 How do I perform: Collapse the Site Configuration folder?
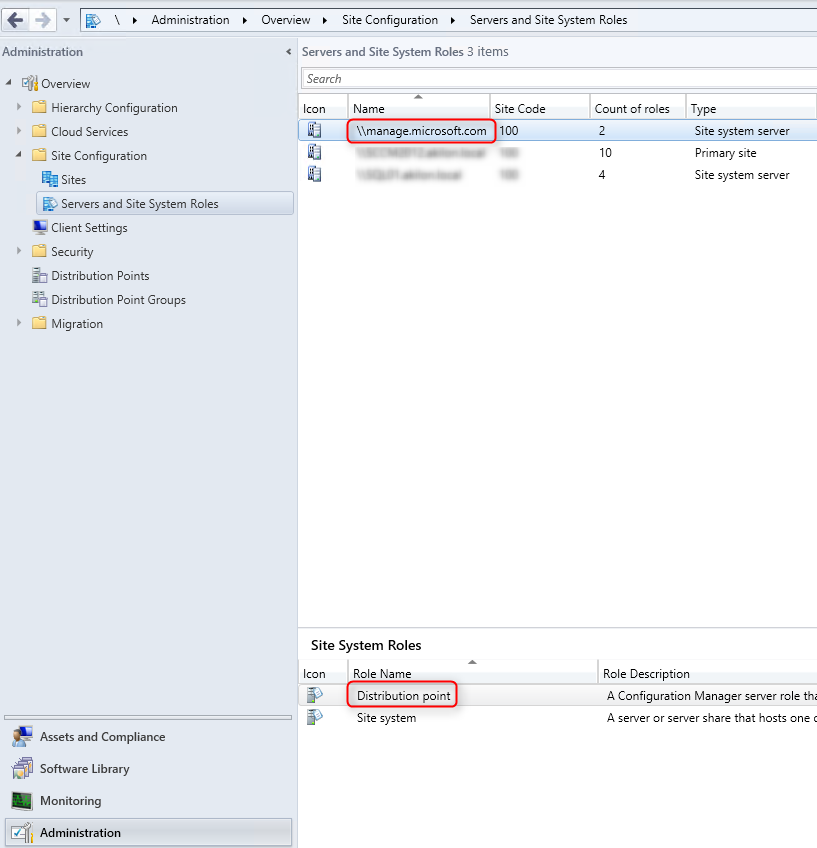point(19,155)
